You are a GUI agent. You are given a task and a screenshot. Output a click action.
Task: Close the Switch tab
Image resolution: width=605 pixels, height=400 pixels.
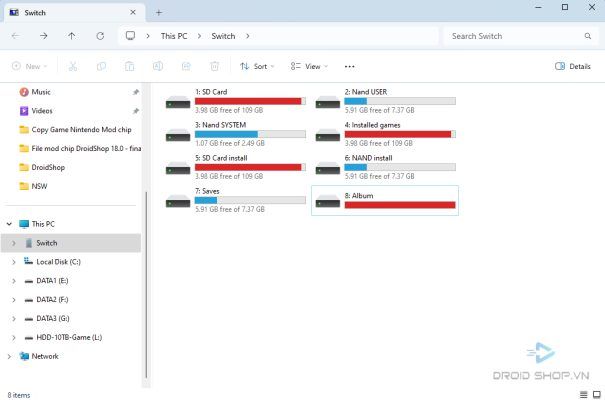(133, 12)
